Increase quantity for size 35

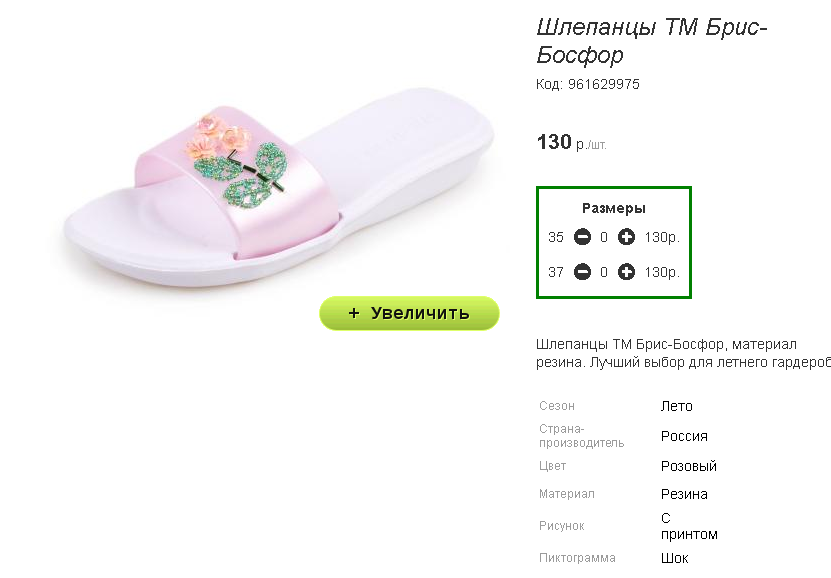[626, 237]
